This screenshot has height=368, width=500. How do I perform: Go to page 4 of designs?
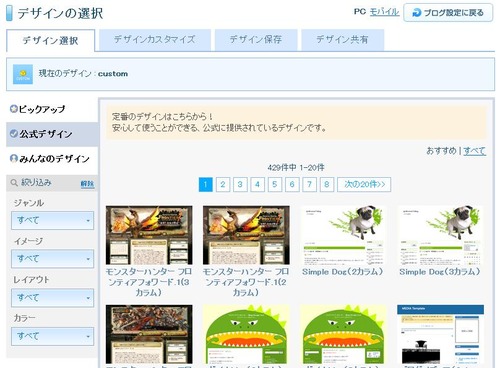[x=257, y=184]
